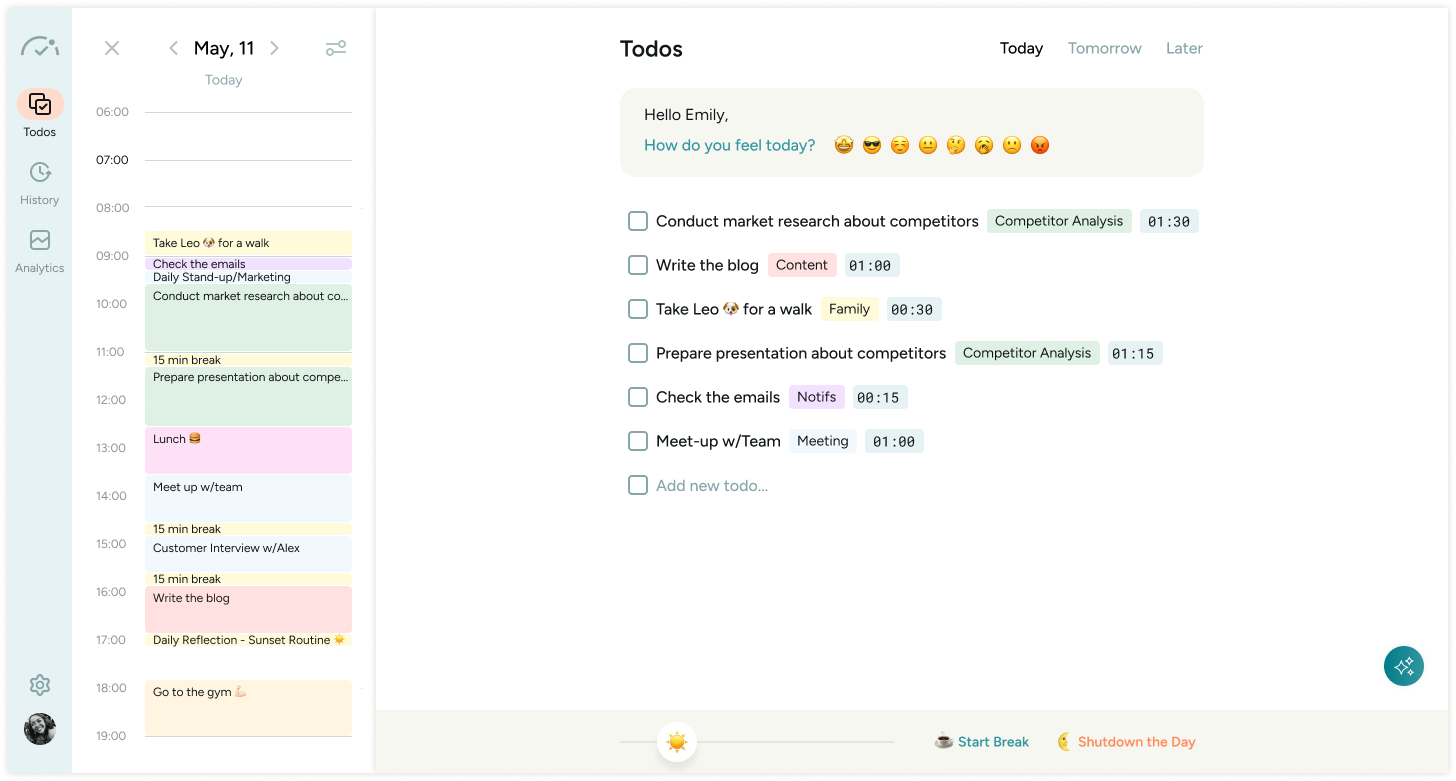Select the sunglasses mood emoji
This screenshot has width=1456, height=781.
coord(871,144)
